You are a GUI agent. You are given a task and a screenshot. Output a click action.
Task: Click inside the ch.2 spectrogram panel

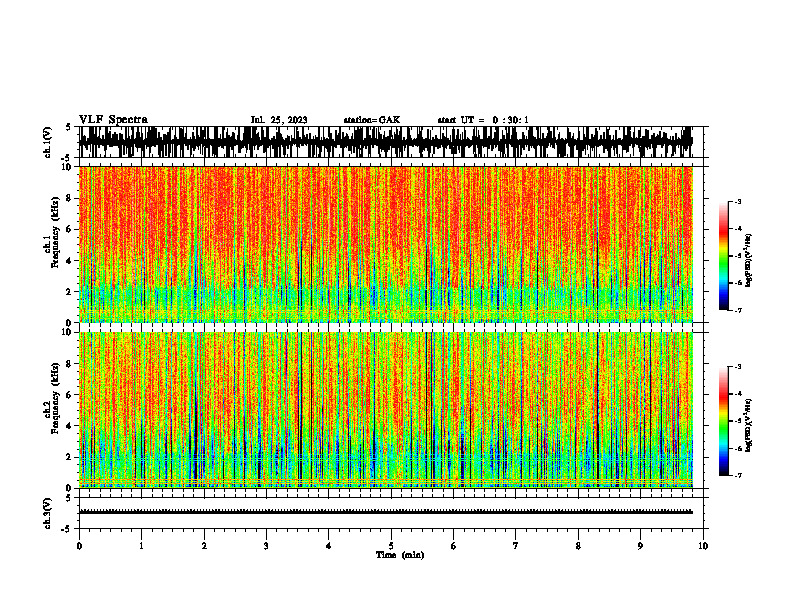386,410
